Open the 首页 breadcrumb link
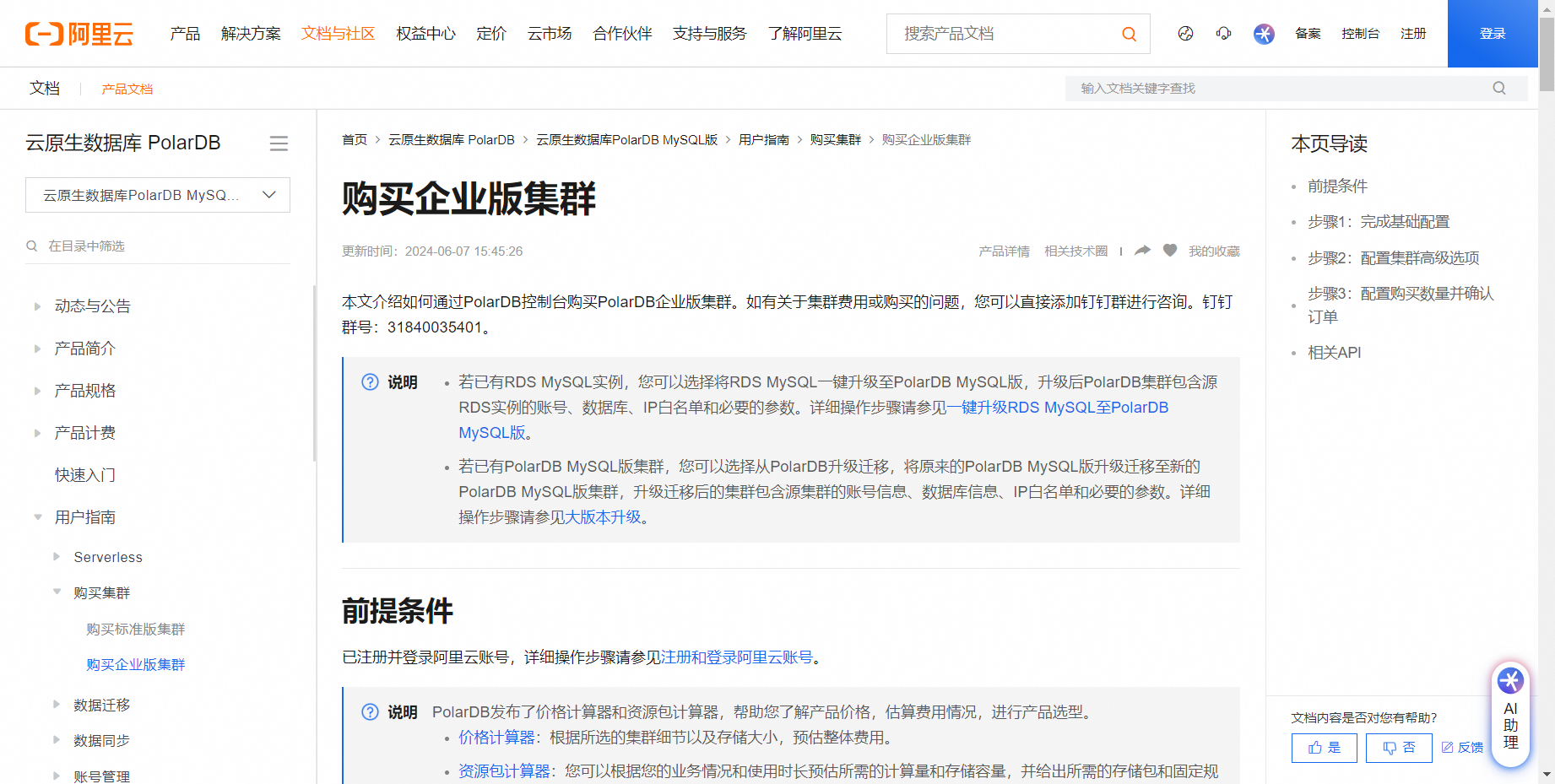This screenshot has width=1555, height=784. point(355,140)
